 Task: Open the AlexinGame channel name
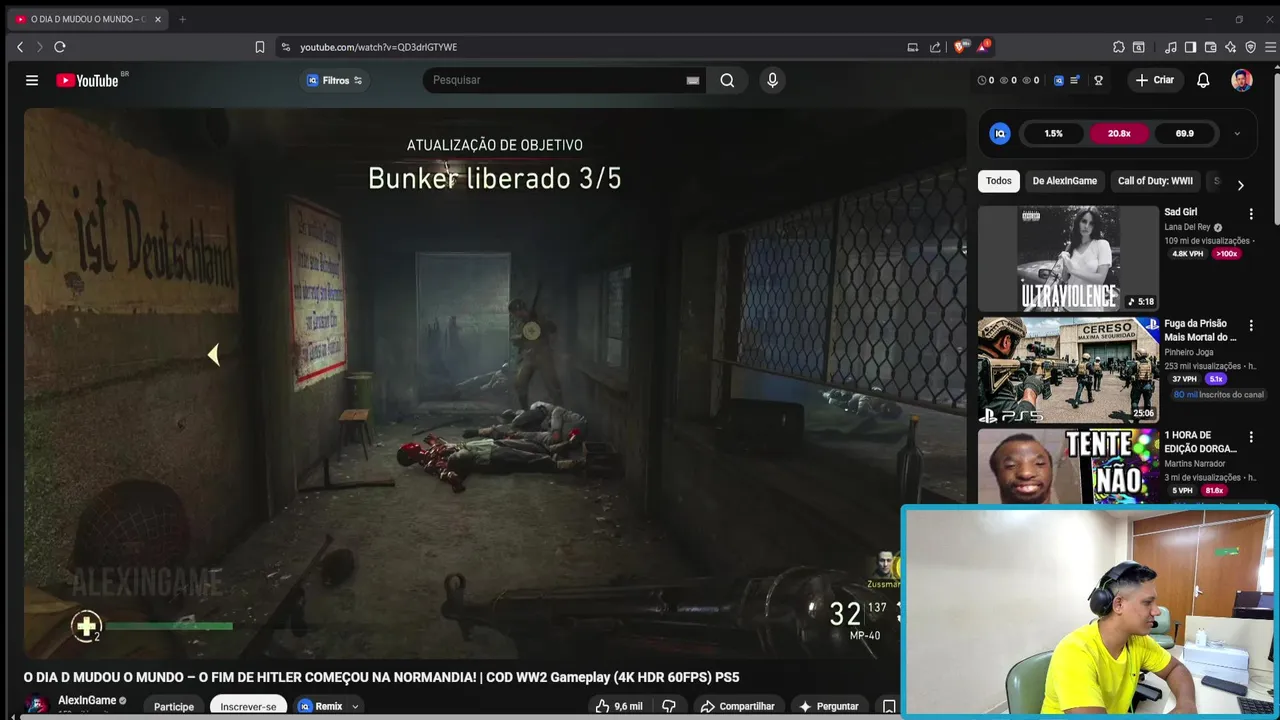[x=87, y=700]
